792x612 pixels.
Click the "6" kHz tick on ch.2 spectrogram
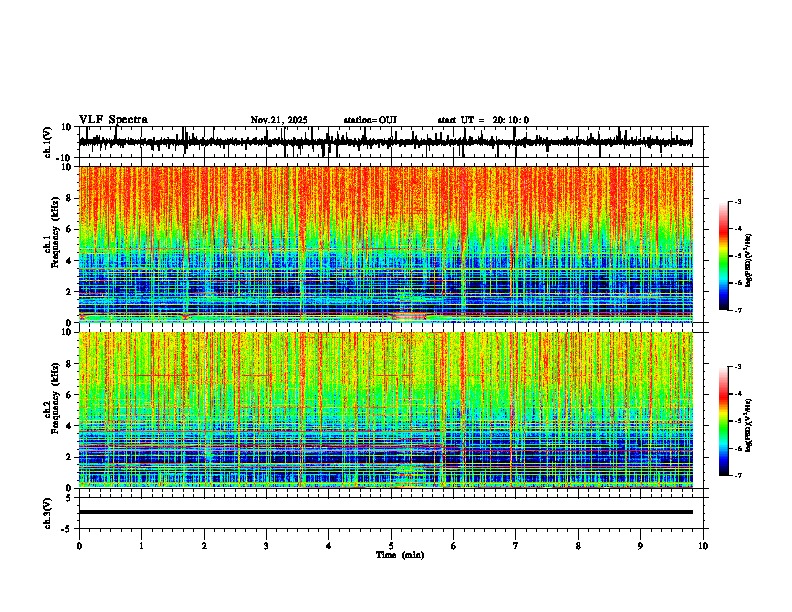(70, 394)
